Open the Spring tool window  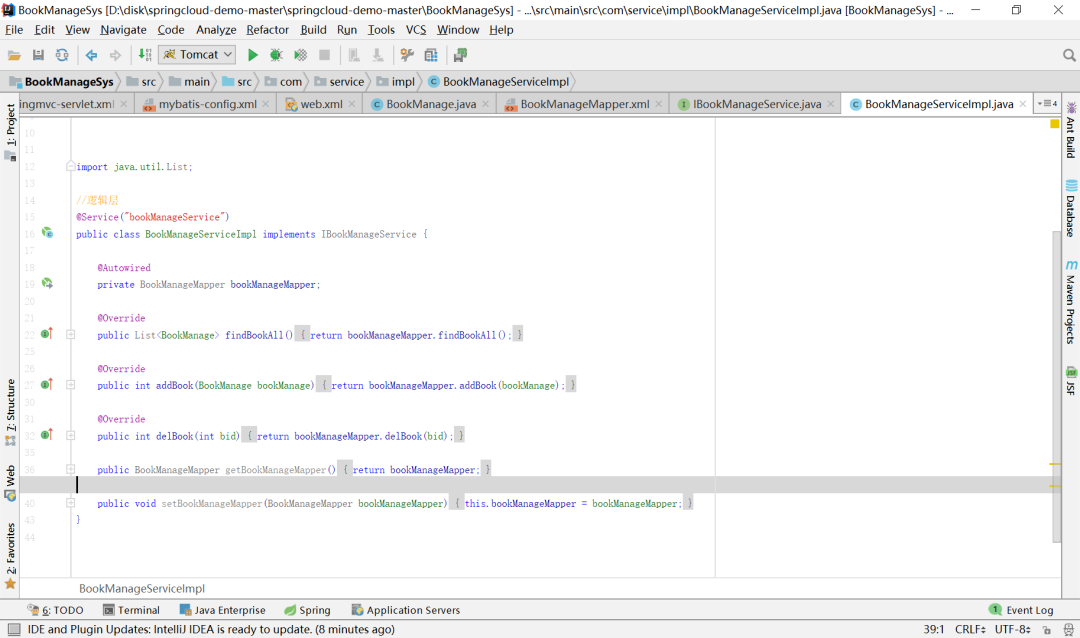coord(307,610)
